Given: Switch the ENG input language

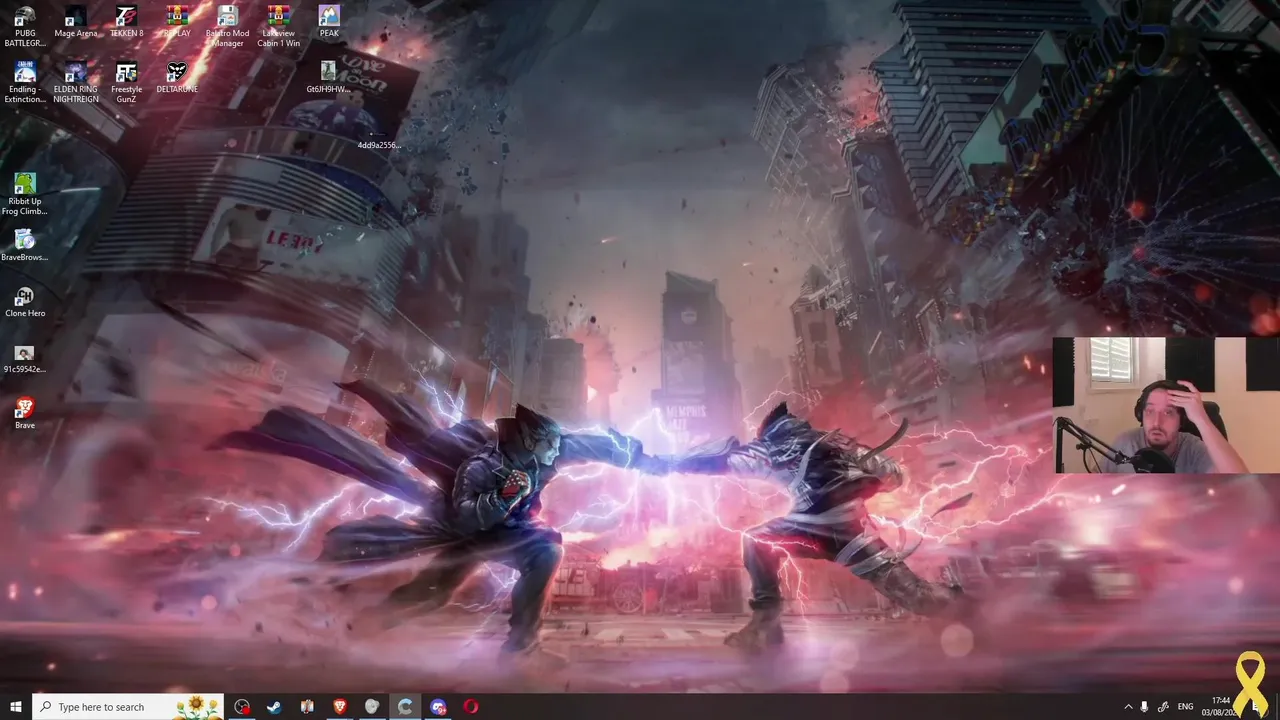Looking at the screenshot, I should point(1186,707).
